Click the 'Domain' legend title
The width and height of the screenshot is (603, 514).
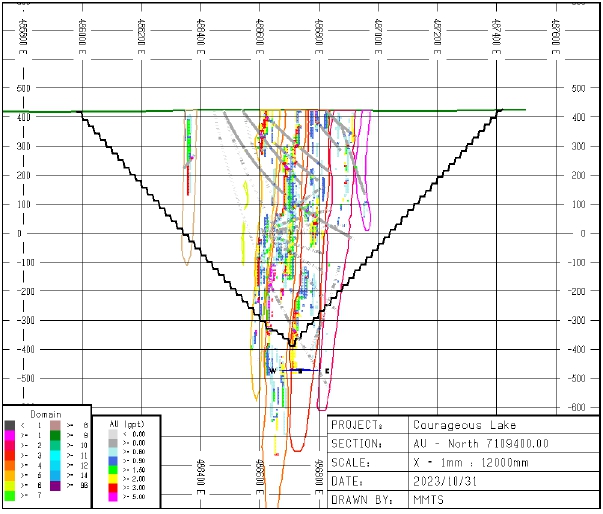45,413
